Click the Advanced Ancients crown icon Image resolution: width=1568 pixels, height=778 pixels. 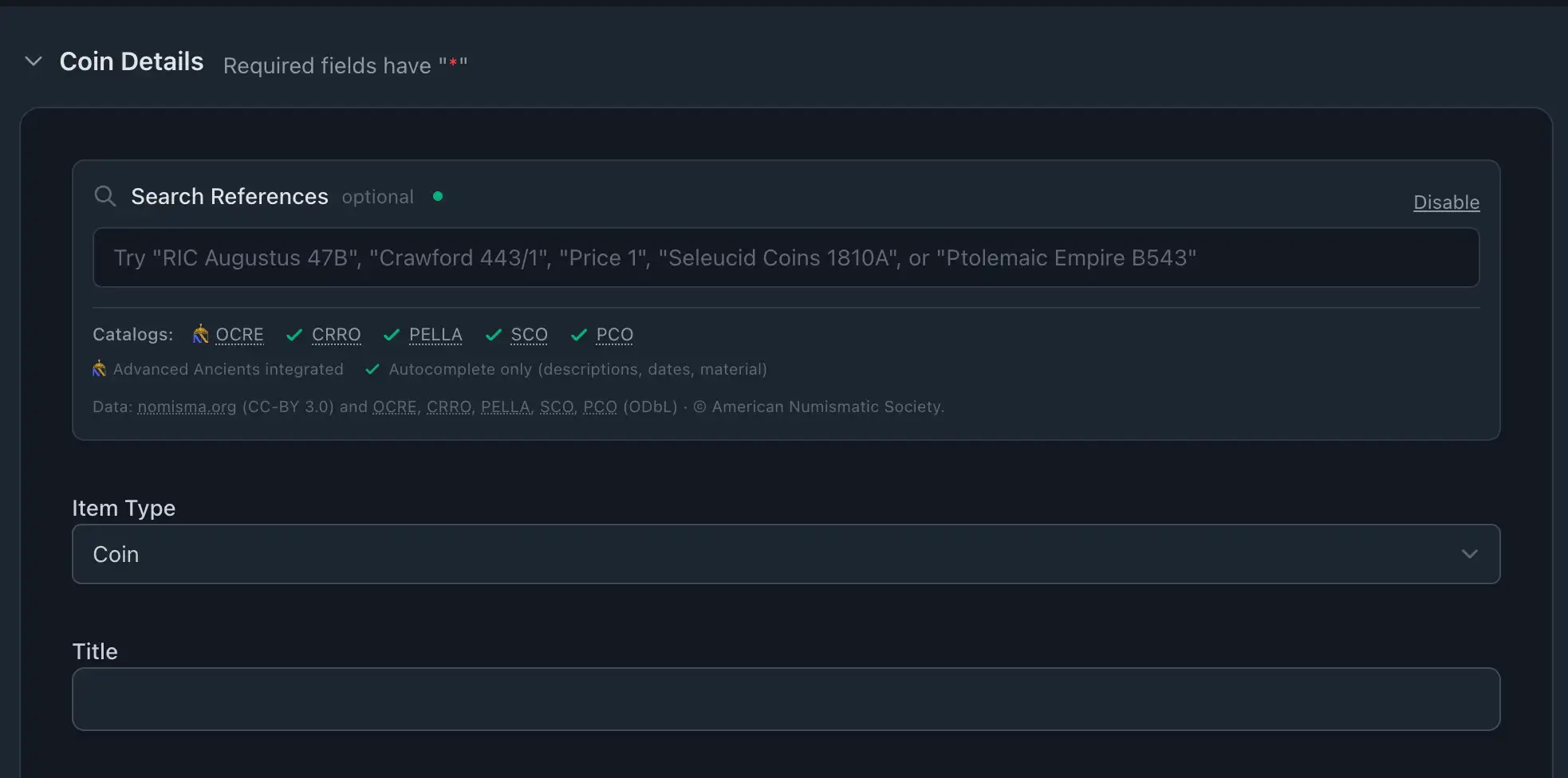pyautogui.click(x=98, y=369)
